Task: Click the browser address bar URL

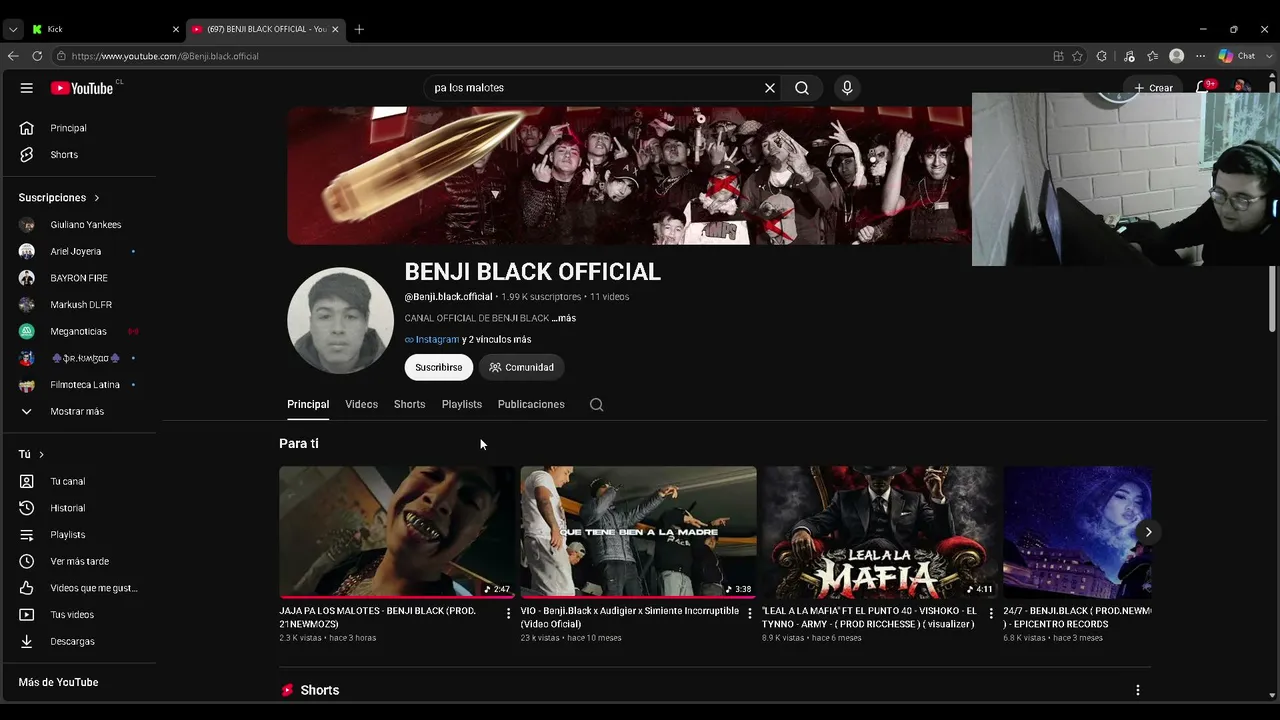Action: (x=165, y=56)
